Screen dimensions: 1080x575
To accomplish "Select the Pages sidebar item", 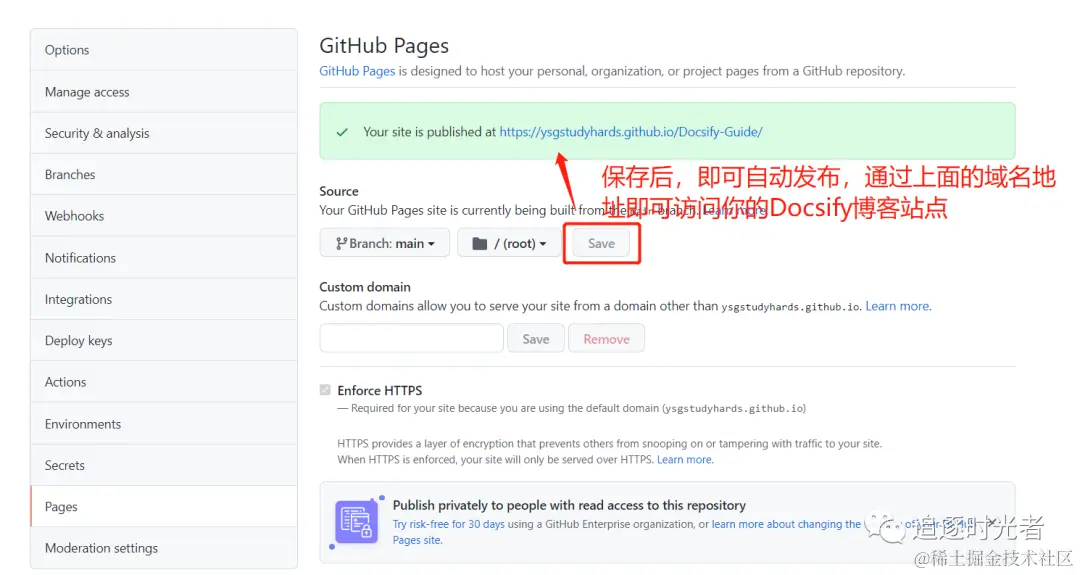I will [x=164, y=506].
